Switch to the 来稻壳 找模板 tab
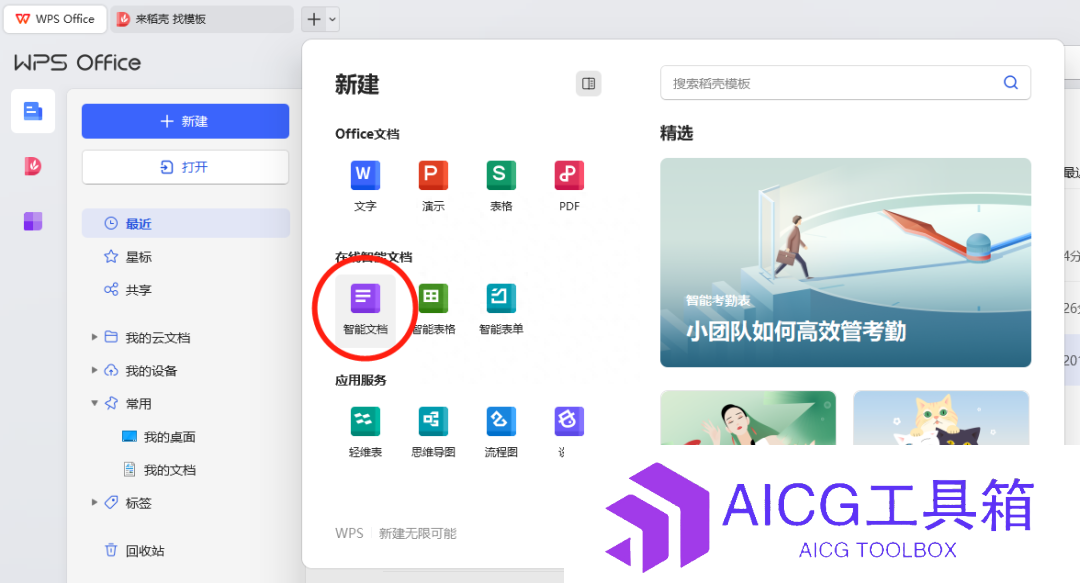 coord(202,19)
